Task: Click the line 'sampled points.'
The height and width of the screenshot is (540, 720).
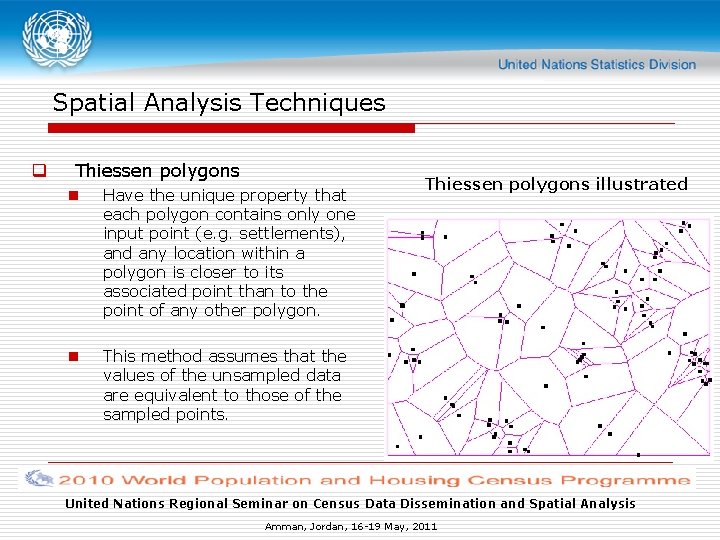Action: point(165,415)
